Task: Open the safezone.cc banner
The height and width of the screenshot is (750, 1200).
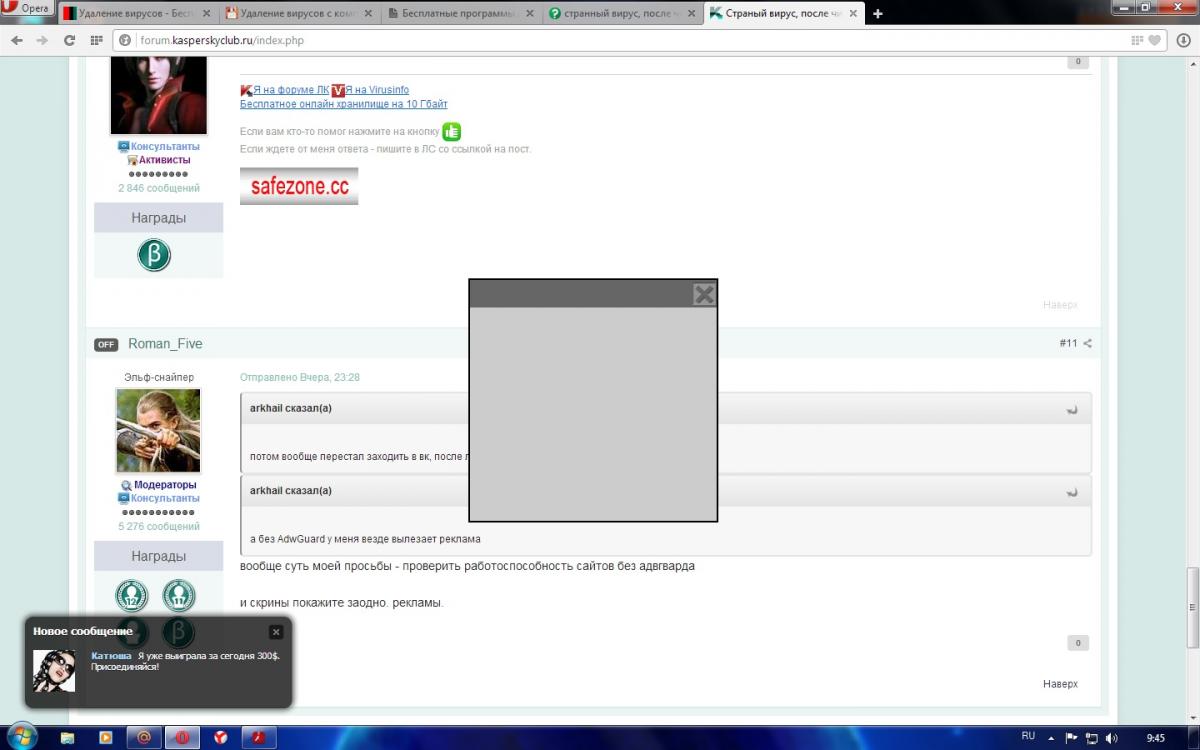Action: [299, 186]
